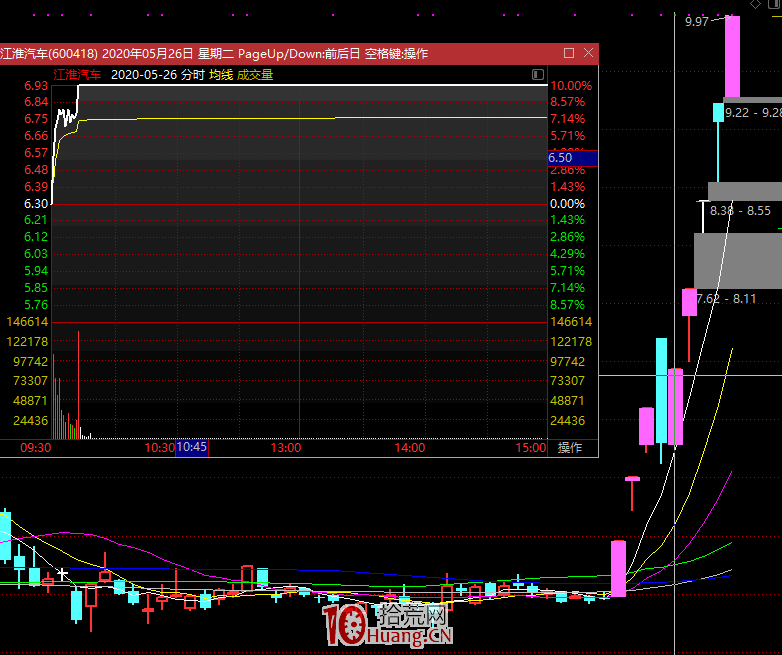Screen dimensions: 782x655
Task: Toggle the 均线 average line legend
Action: pyautogui.click(x=220, y=74)
